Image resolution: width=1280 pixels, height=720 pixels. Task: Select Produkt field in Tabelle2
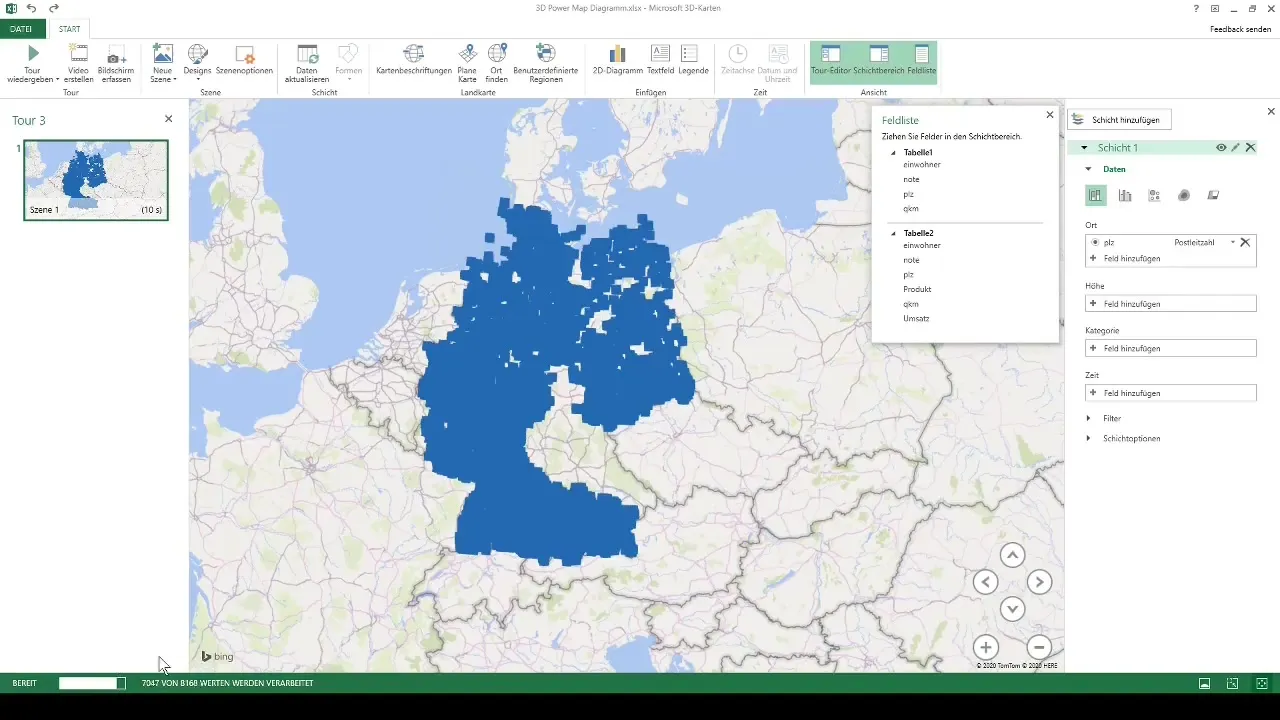click(x=917, y=289)
